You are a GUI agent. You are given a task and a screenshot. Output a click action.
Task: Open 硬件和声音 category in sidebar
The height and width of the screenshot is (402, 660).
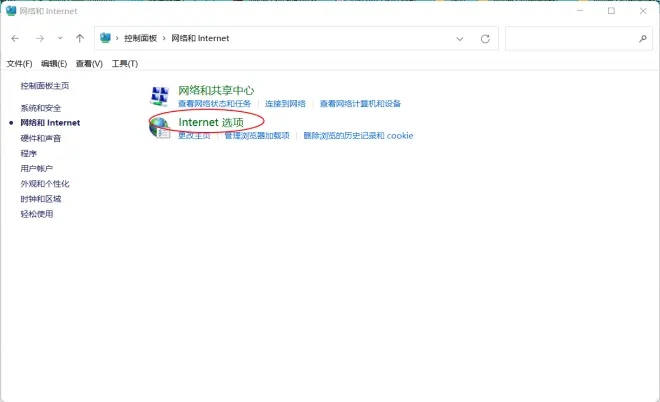point(41,138)
